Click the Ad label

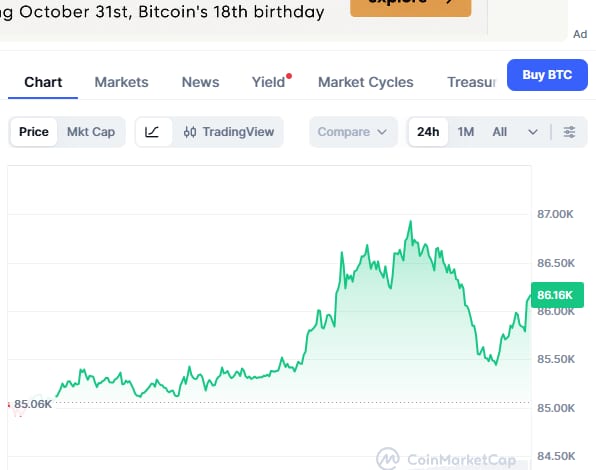coord(580,34)
